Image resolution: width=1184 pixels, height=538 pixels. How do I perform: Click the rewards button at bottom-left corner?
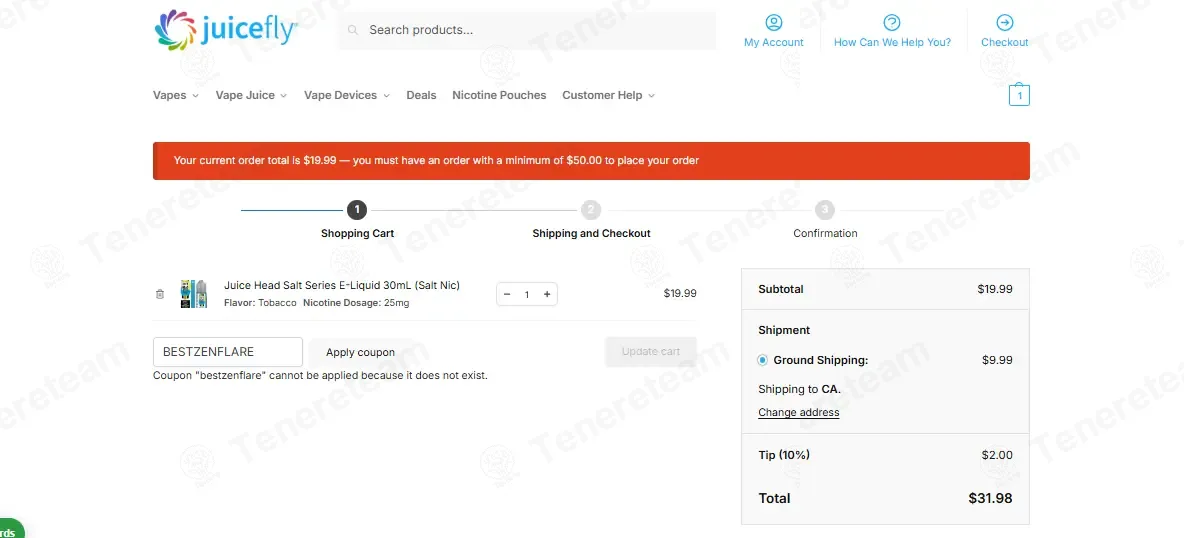tap(11, 529)
